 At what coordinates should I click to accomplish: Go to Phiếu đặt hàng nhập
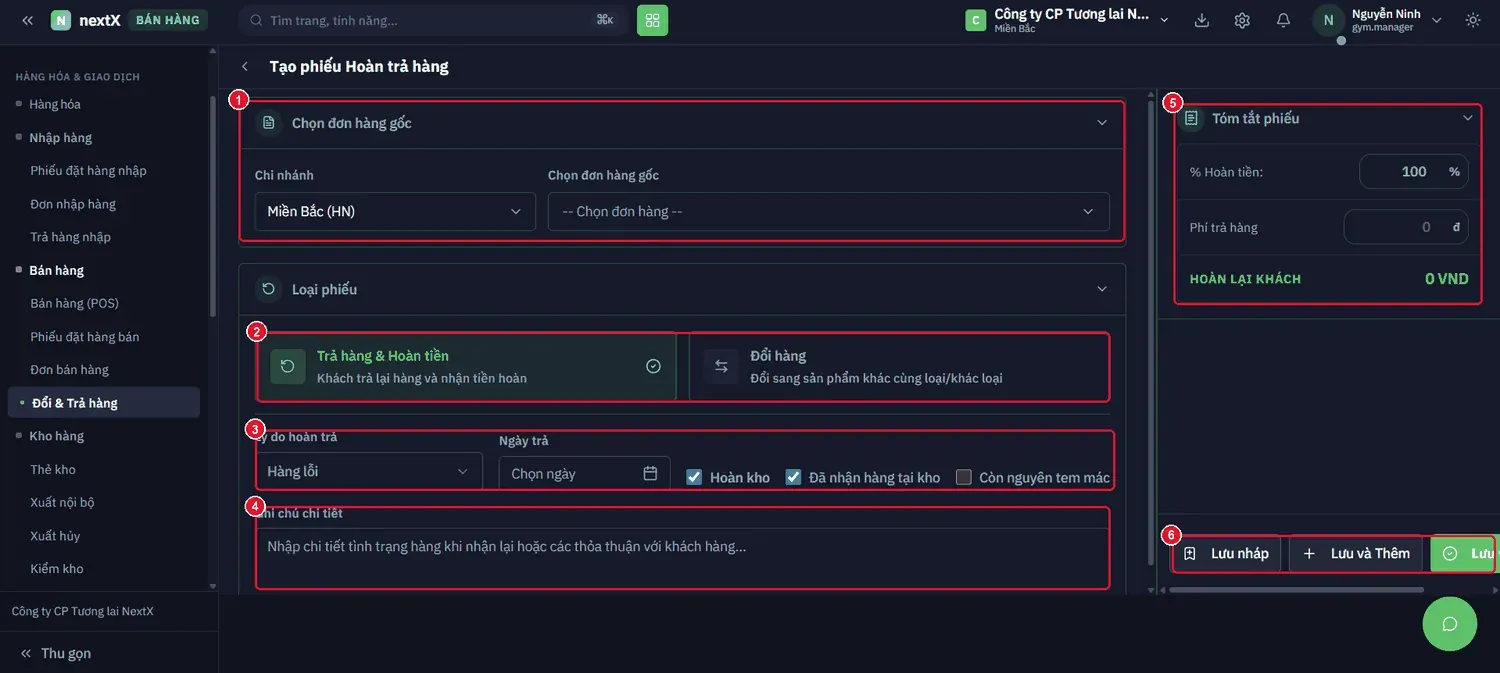click(88, 170)
